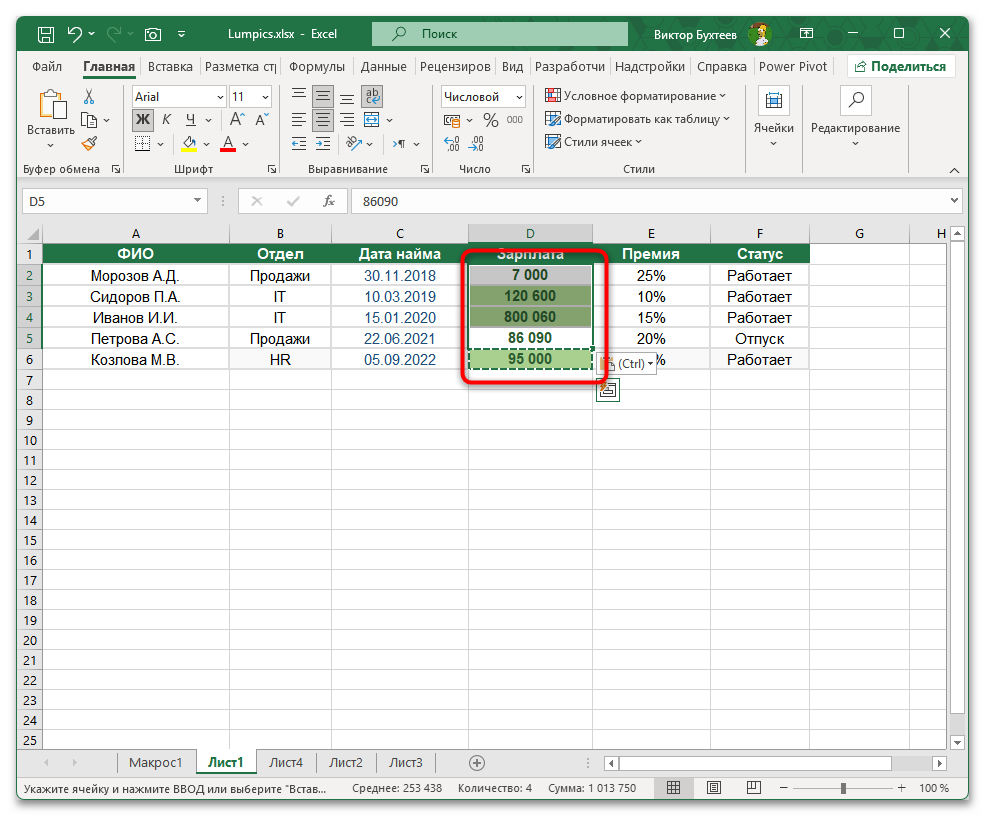Increase decimal places

(452, 144)
